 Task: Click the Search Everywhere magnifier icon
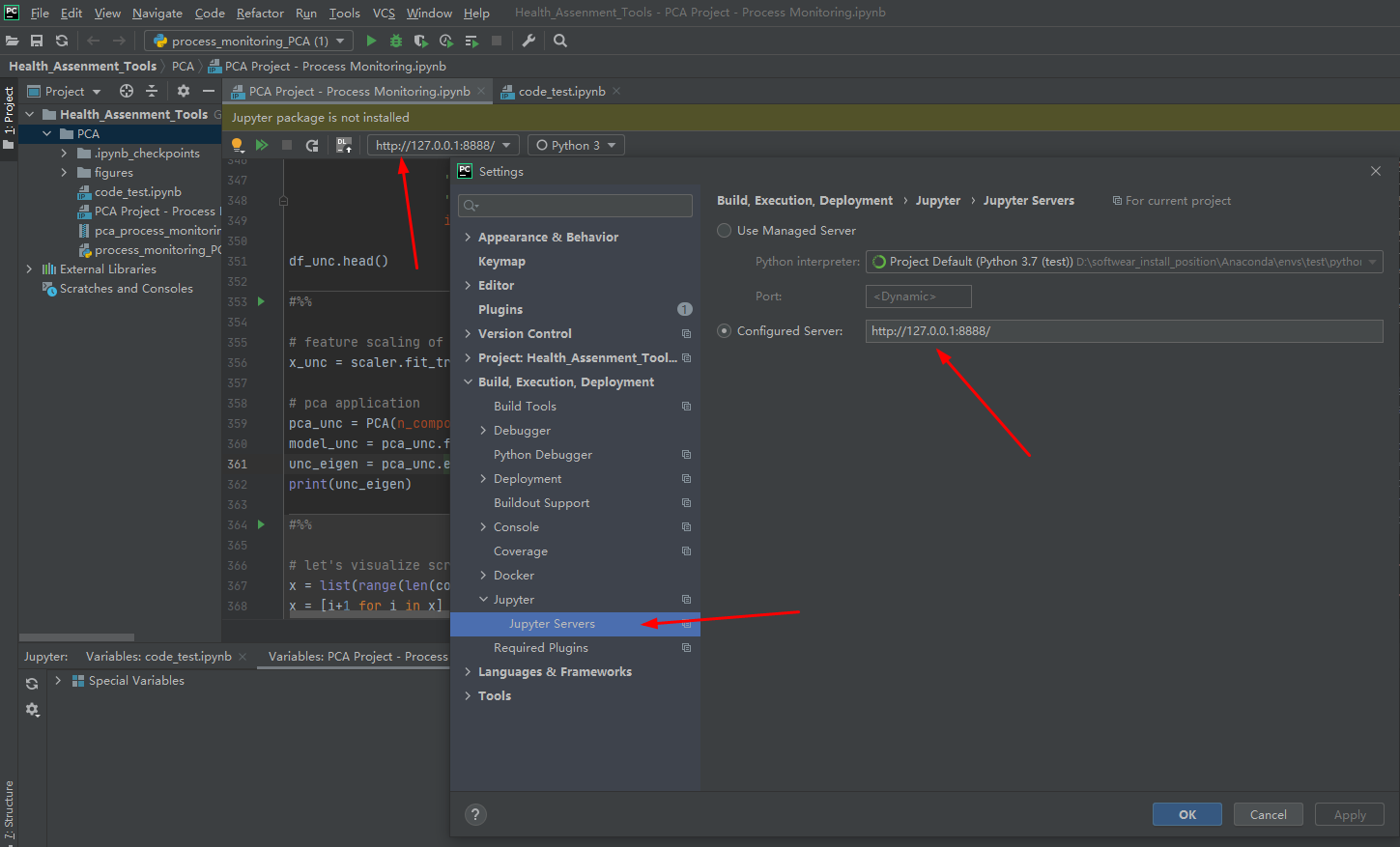click(x=560, y=41)
